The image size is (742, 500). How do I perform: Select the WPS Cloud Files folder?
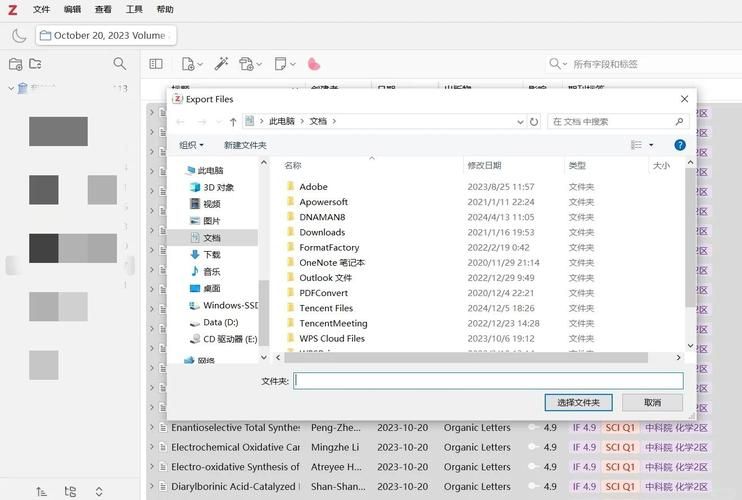[332, 338]
